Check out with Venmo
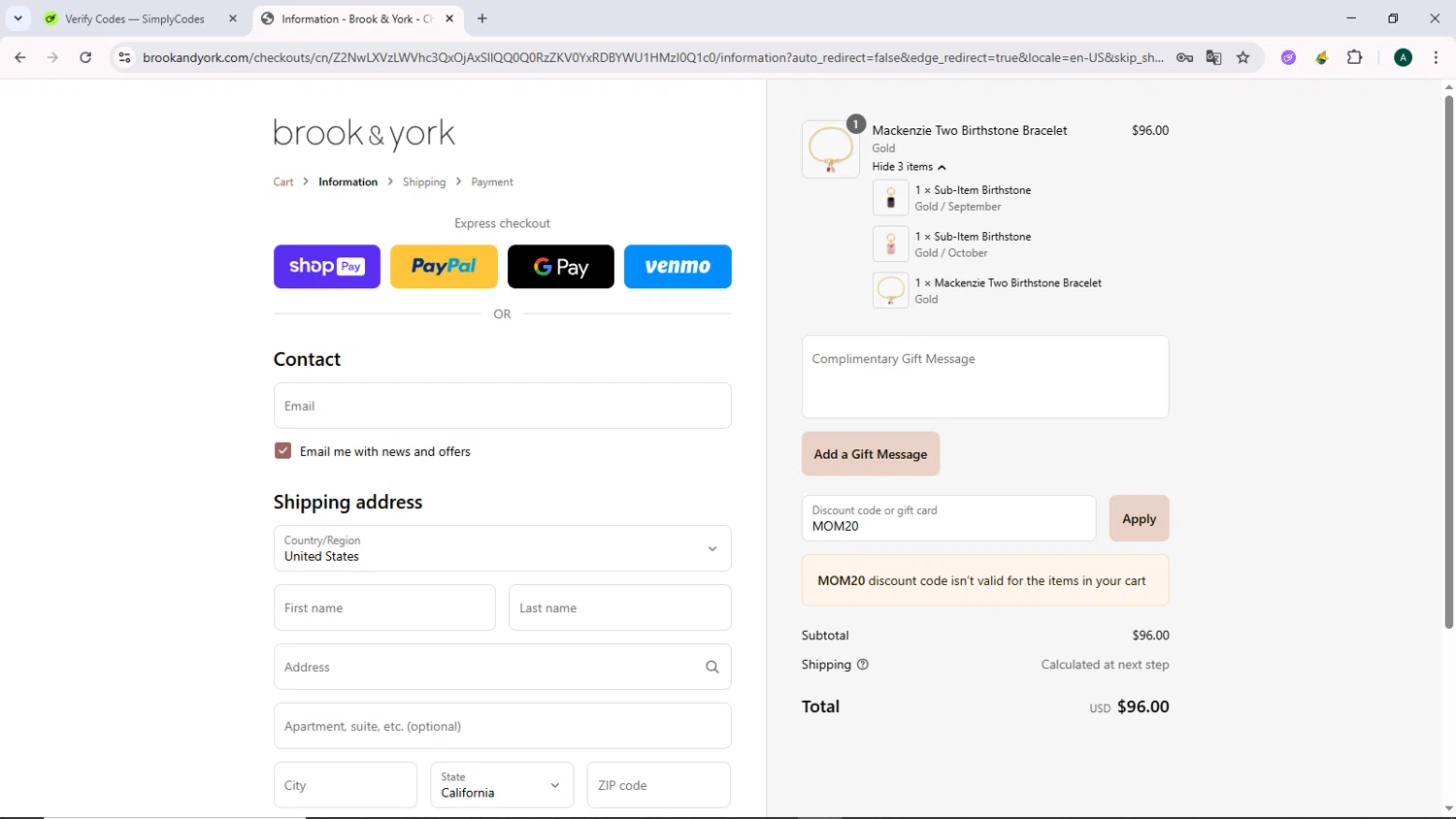The width and height of the screenshot is (1456, 819). (x=678, y=267)
